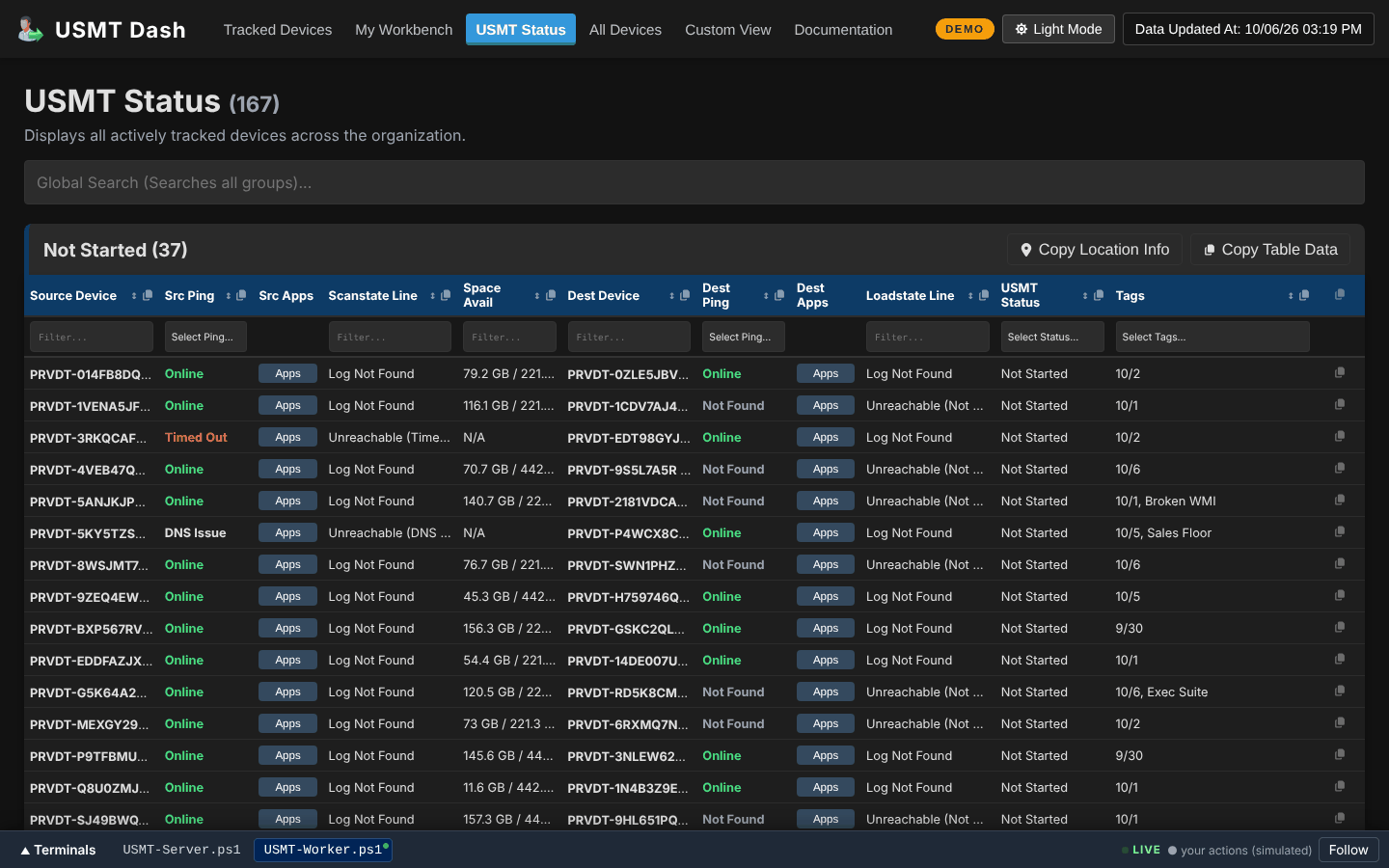Copy the Source Device column
Image resolution: width=1389 pixels, height=868 pixels.
coord(148,296)
